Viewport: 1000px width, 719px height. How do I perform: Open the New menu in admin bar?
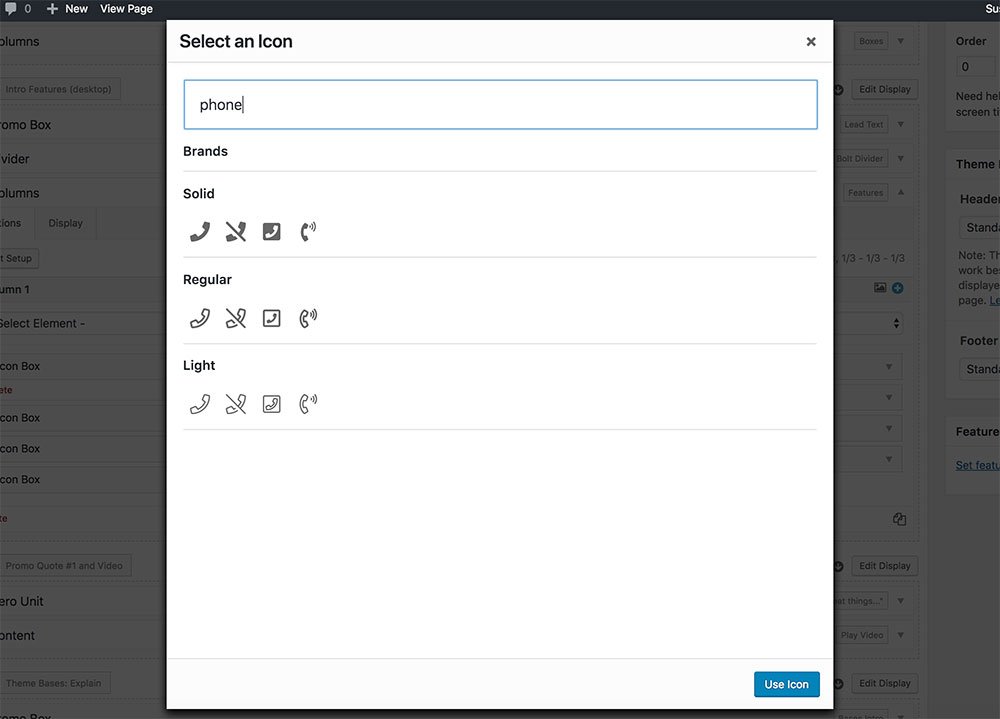(x=68, y=9)
